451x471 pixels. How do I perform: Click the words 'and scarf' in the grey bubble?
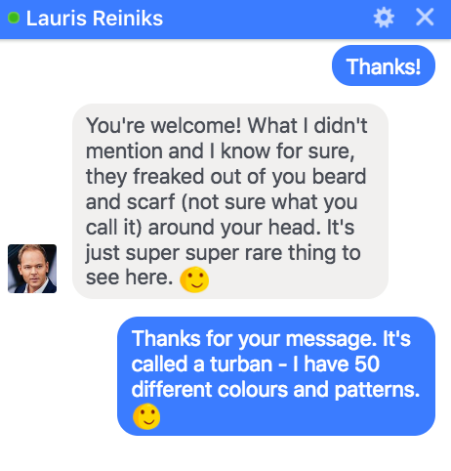pyautogui.click(x=130, y=202)
